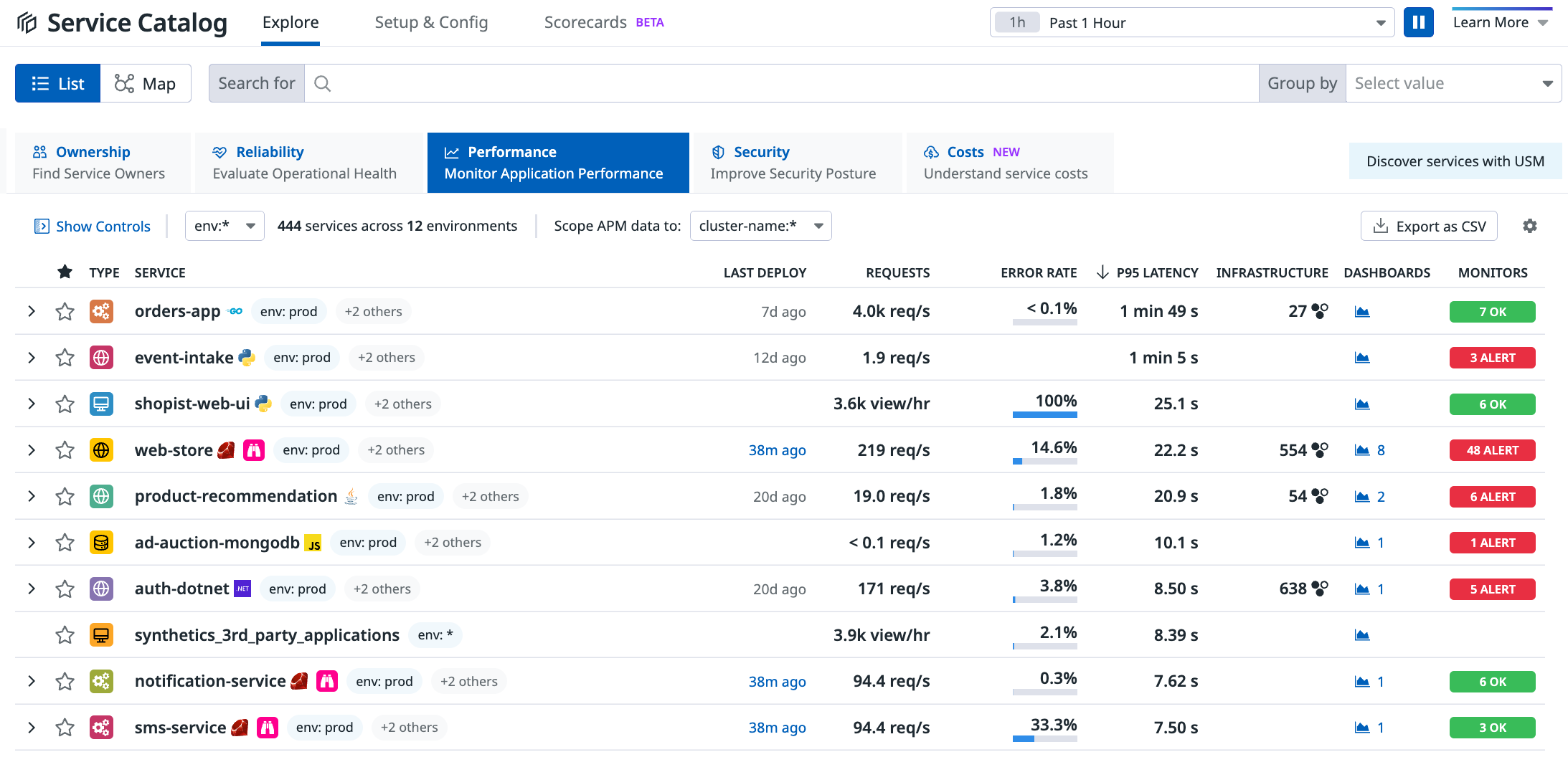This screenshot has width=1568, height=757.
Task: Select the Costs NEW view tab
Action: click(x=1010, y=163)
